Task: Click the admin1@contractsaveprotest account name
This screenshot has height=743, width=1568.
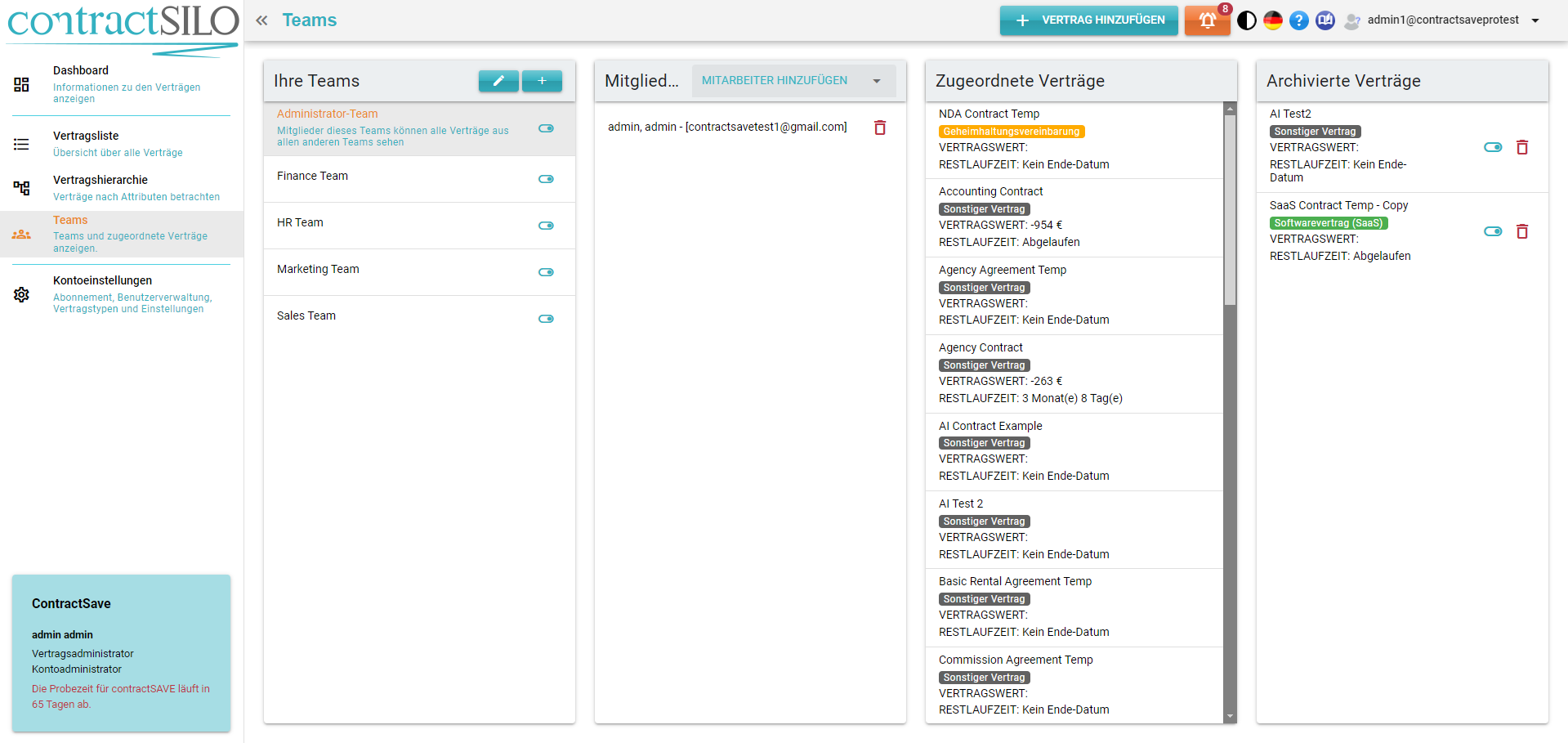Action: pos(1443,20)
